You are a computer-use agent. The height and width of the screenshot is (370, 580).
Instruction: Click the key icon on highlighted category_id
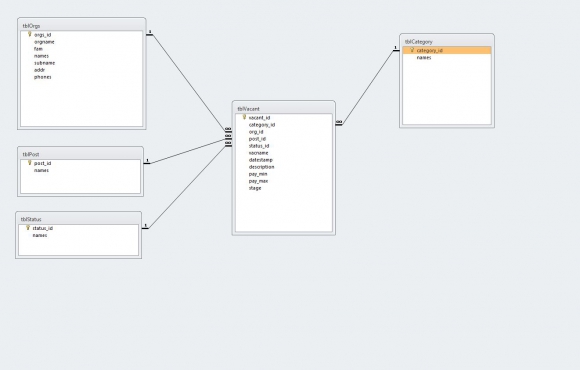[412, 50]
